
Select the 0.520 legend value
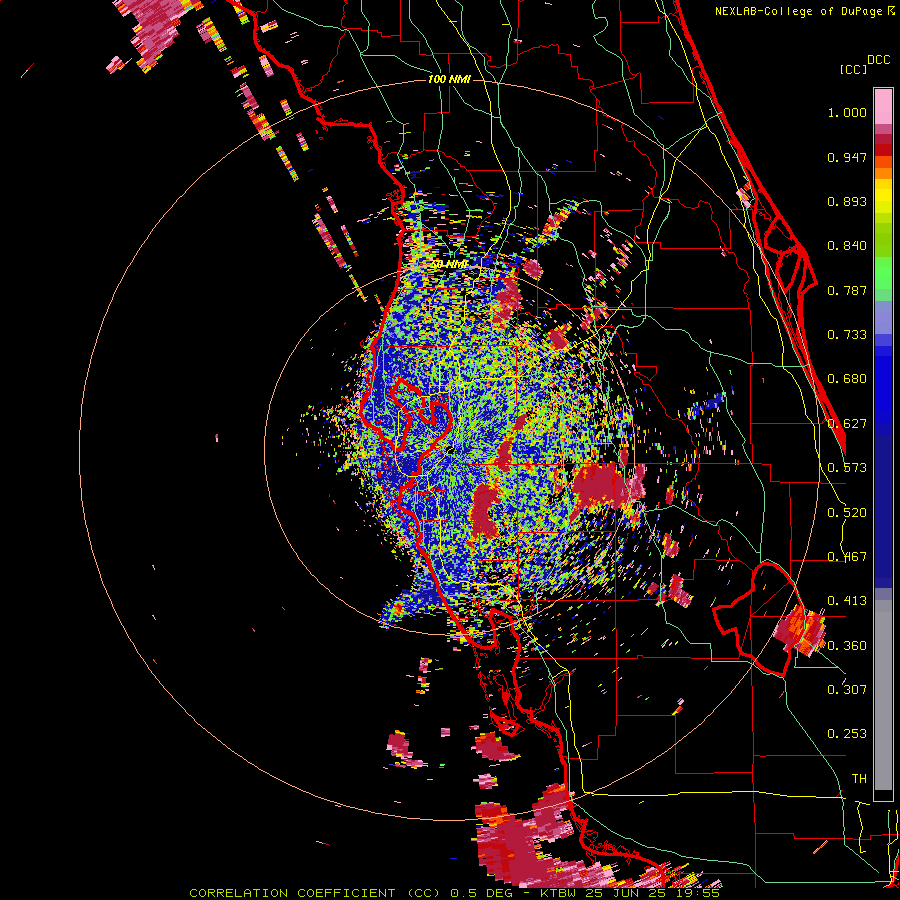[x=847, y=513]
